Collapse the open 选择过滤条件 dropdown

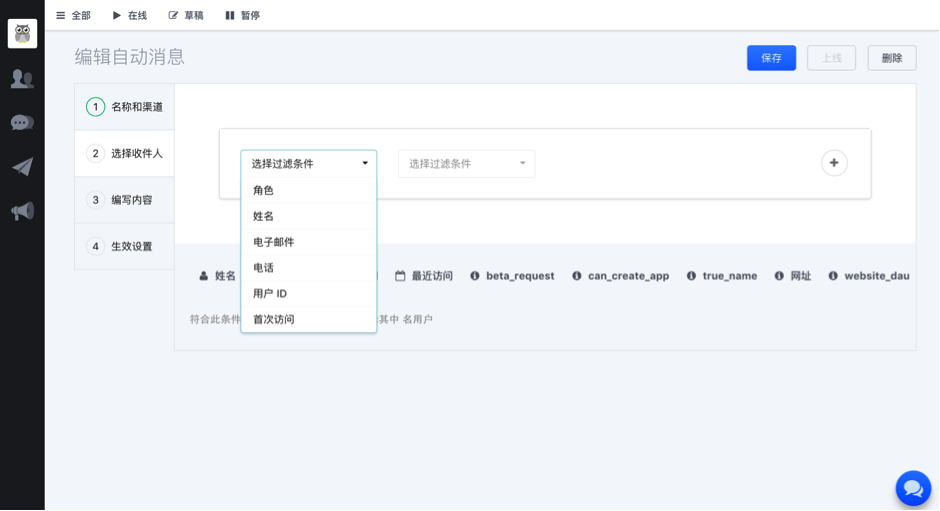pos(308,163)
